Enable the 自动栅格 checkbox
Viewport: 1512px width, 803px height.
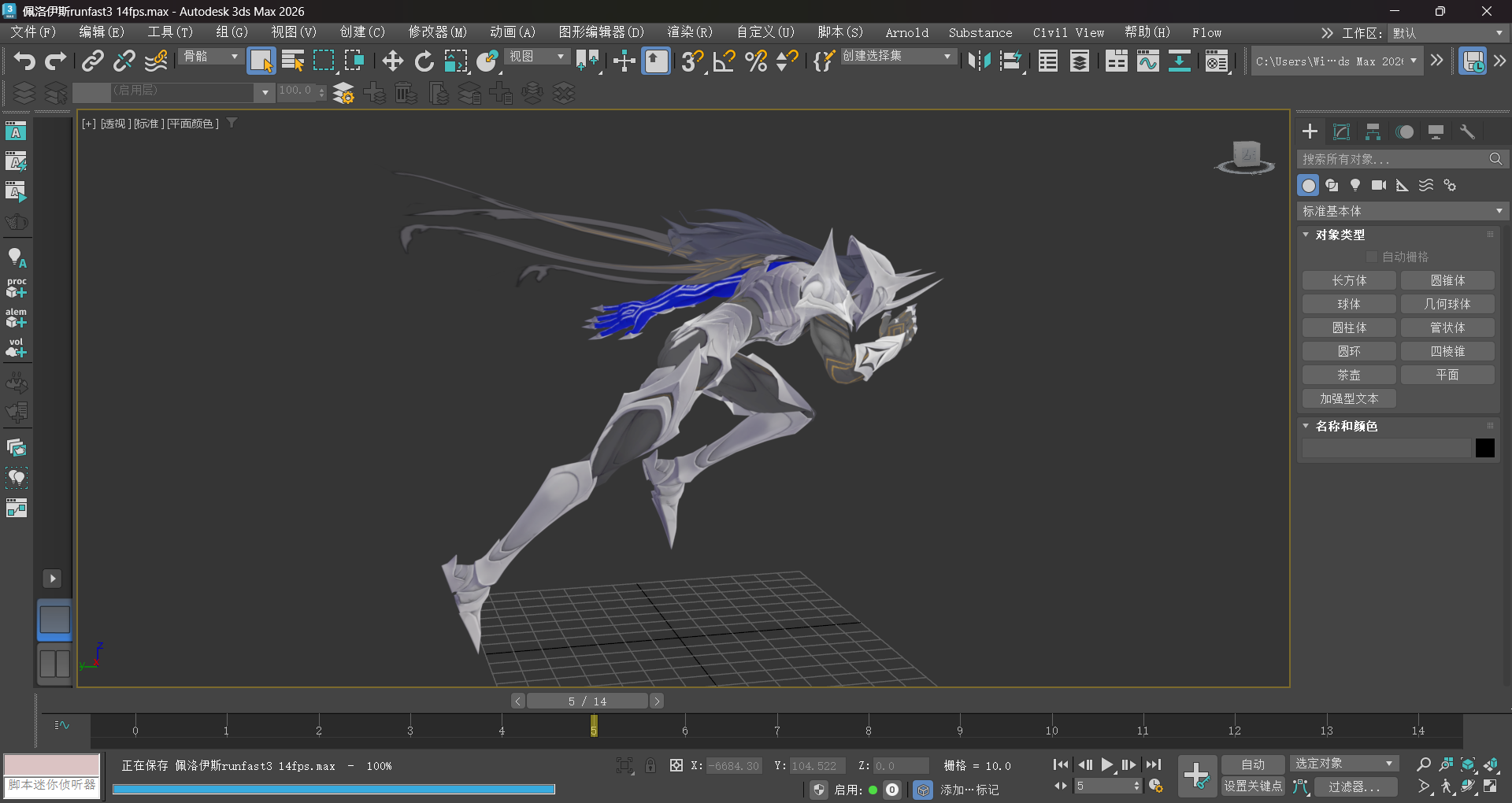pos(1372,257)
